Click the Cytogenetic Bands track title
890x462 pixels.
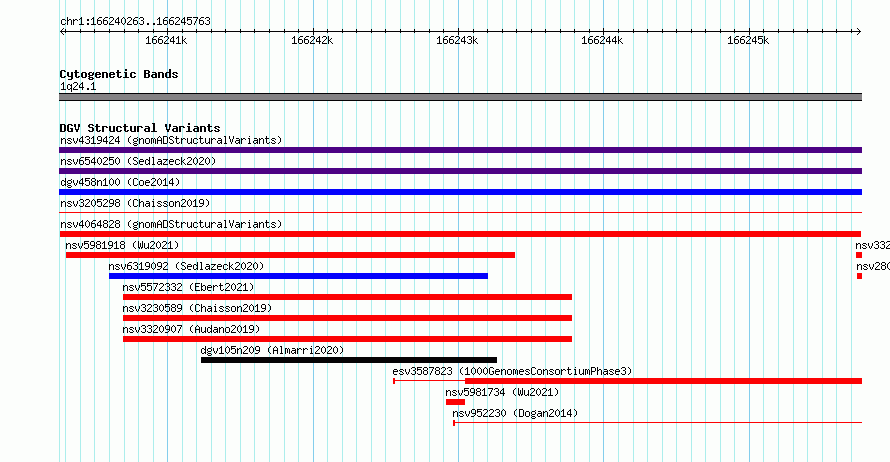[x=119, y=74]
